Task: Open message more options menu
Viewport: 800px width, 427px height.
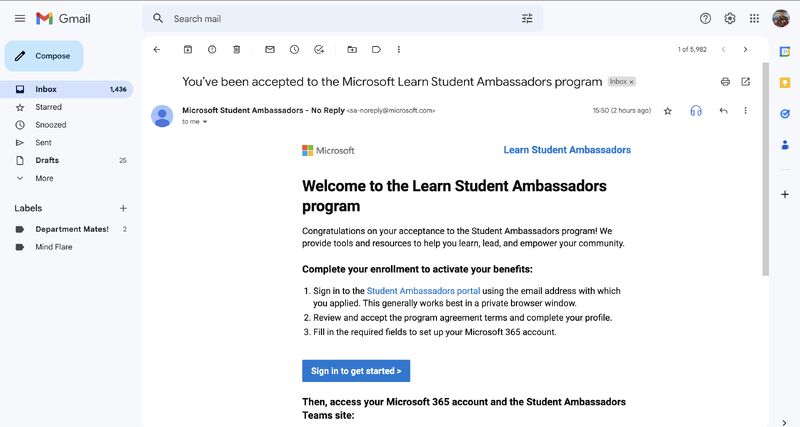Action: [x=745, y=111]
